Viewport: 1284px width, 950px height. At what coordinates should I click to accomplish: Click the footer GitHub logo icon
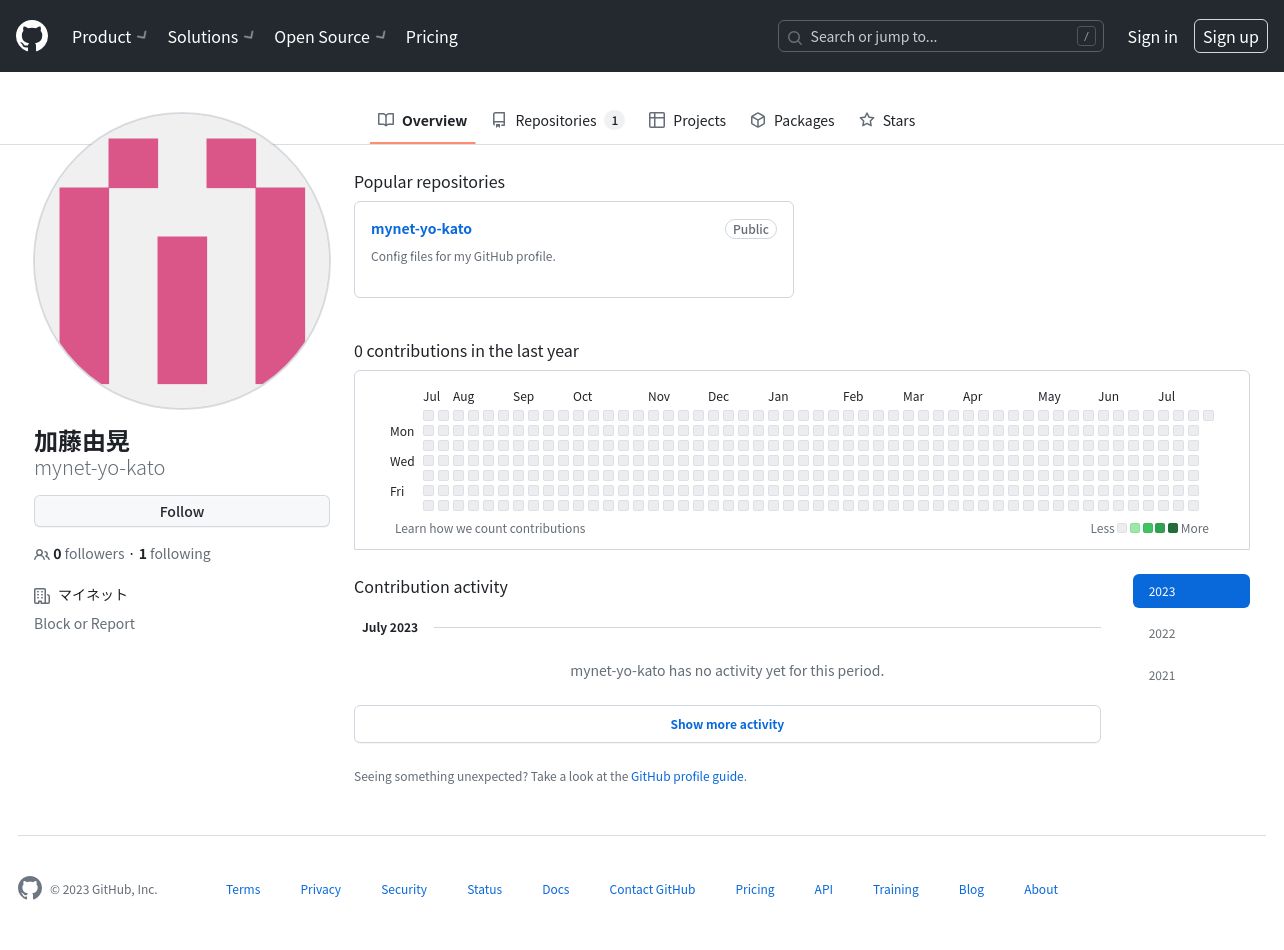click(x=30, y=888)
